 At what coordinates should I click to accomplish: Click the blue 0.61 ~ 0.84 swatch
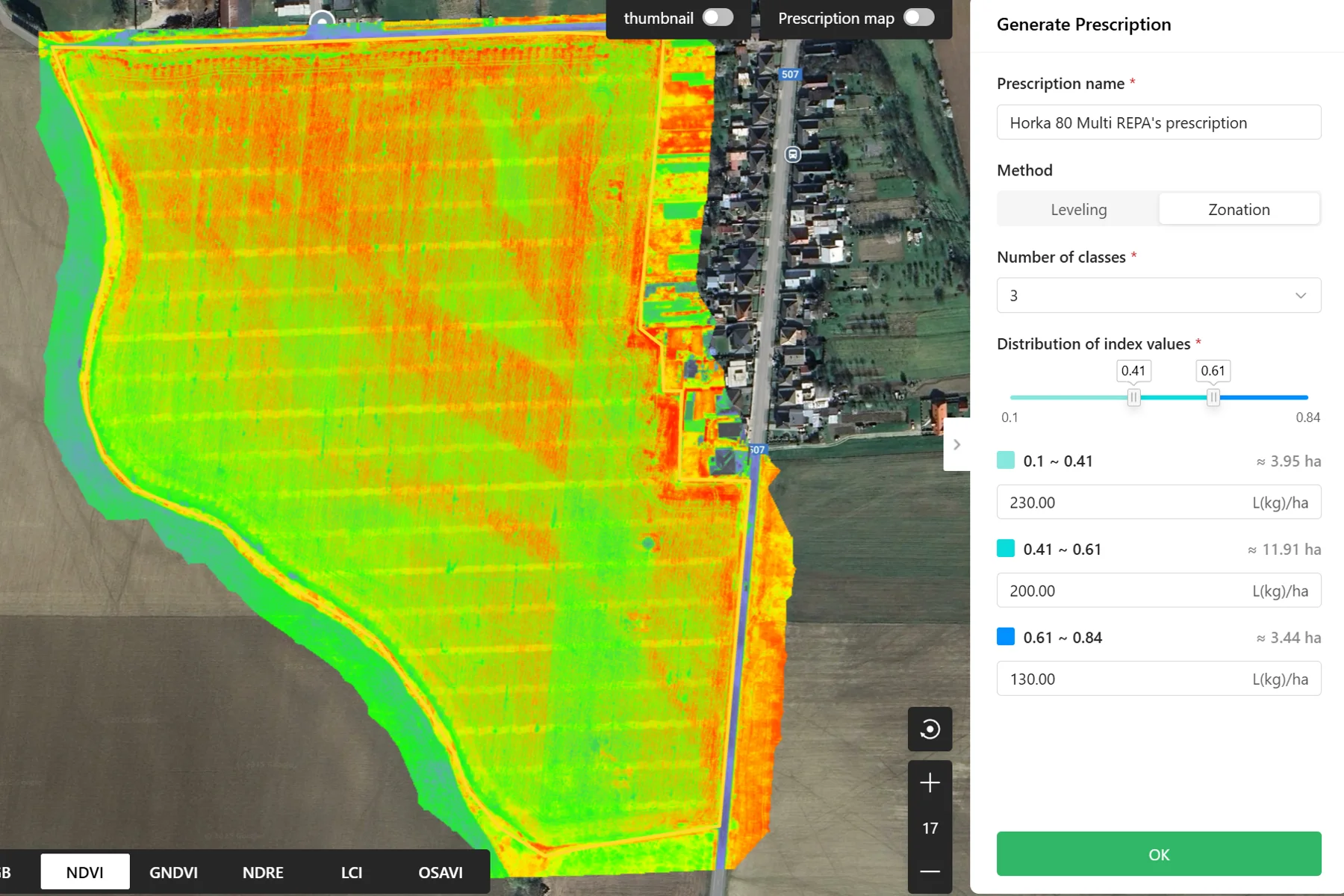tap(1006, 636)
